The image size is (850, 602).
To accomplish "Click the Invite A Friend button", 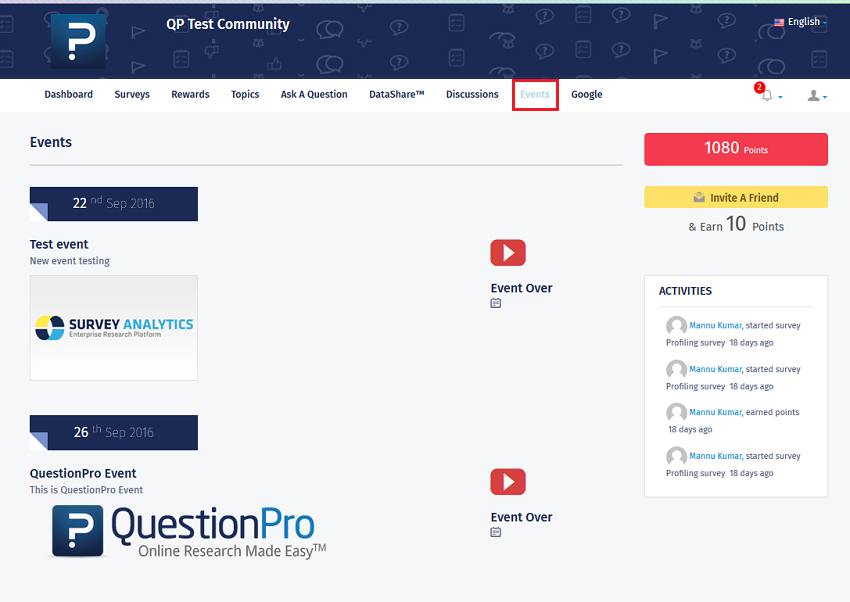I will click(x=736, y=198).
